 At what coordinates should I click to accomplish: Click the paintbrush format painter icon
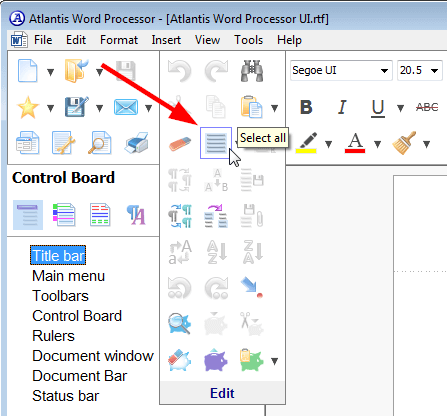tap(404, 143)
